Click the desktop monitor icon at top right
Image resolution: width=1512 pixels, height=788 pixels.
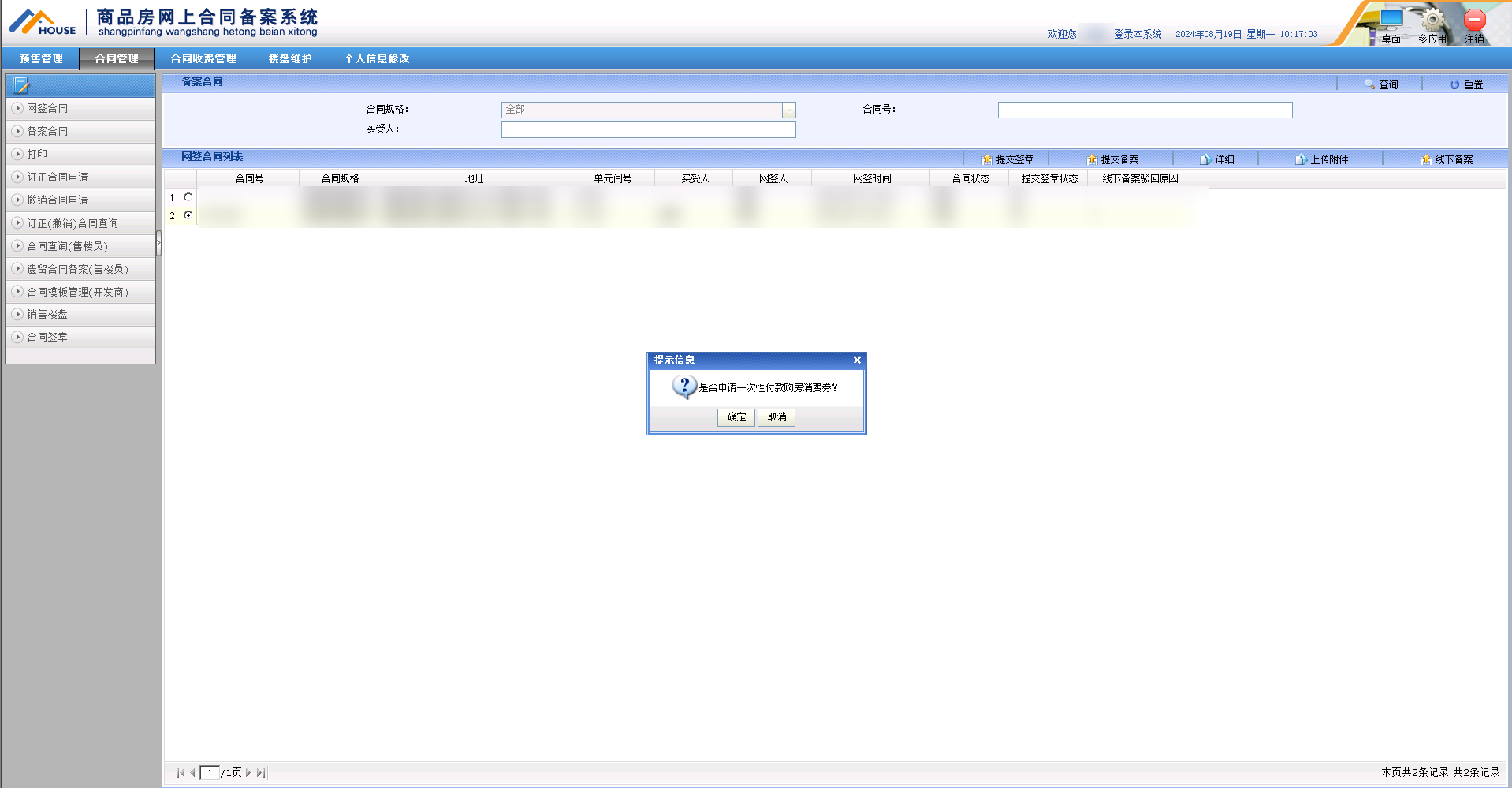click(1391, 19)
